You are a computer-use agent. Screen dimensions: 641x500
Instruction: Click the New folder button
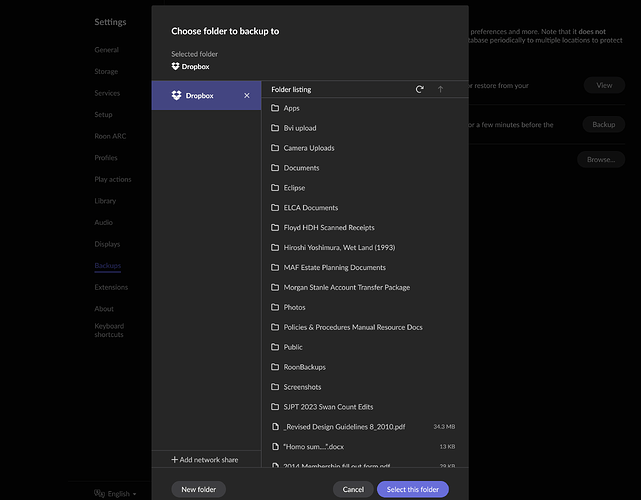pyautogui.click(x=198, y=490)
